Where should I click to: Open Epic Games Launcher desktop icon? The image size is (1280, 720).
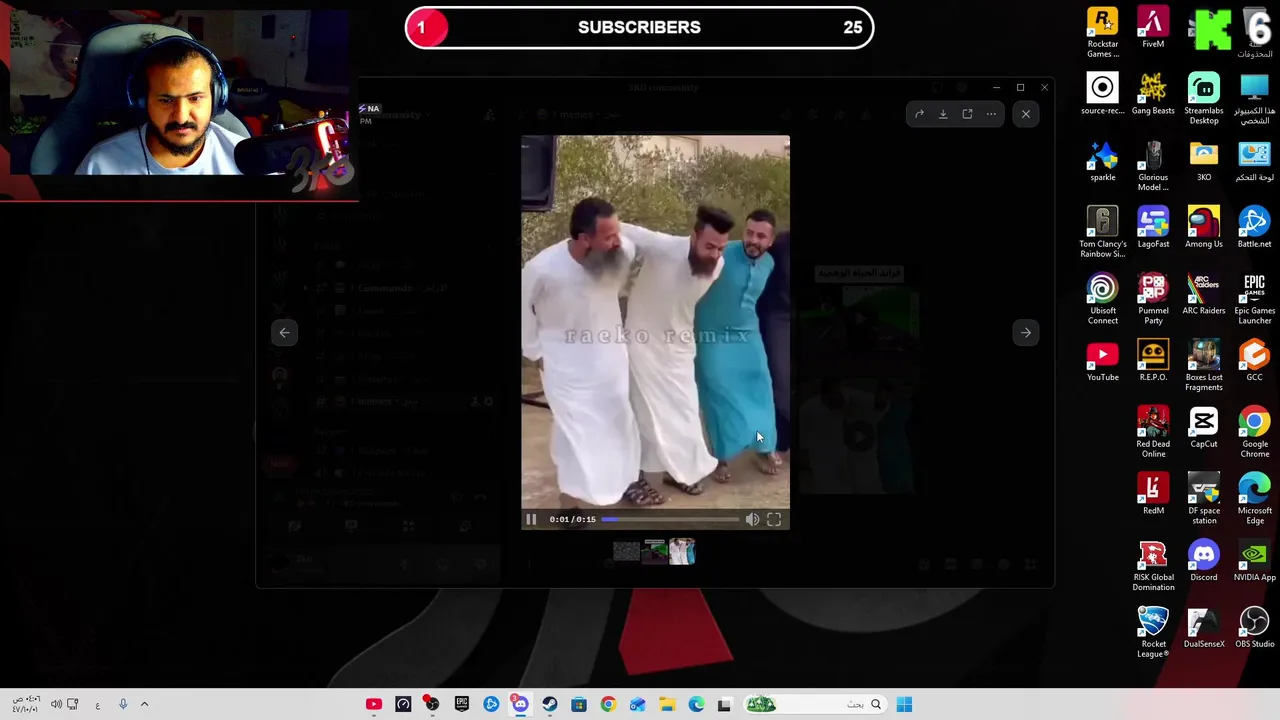pos(1254,299)
